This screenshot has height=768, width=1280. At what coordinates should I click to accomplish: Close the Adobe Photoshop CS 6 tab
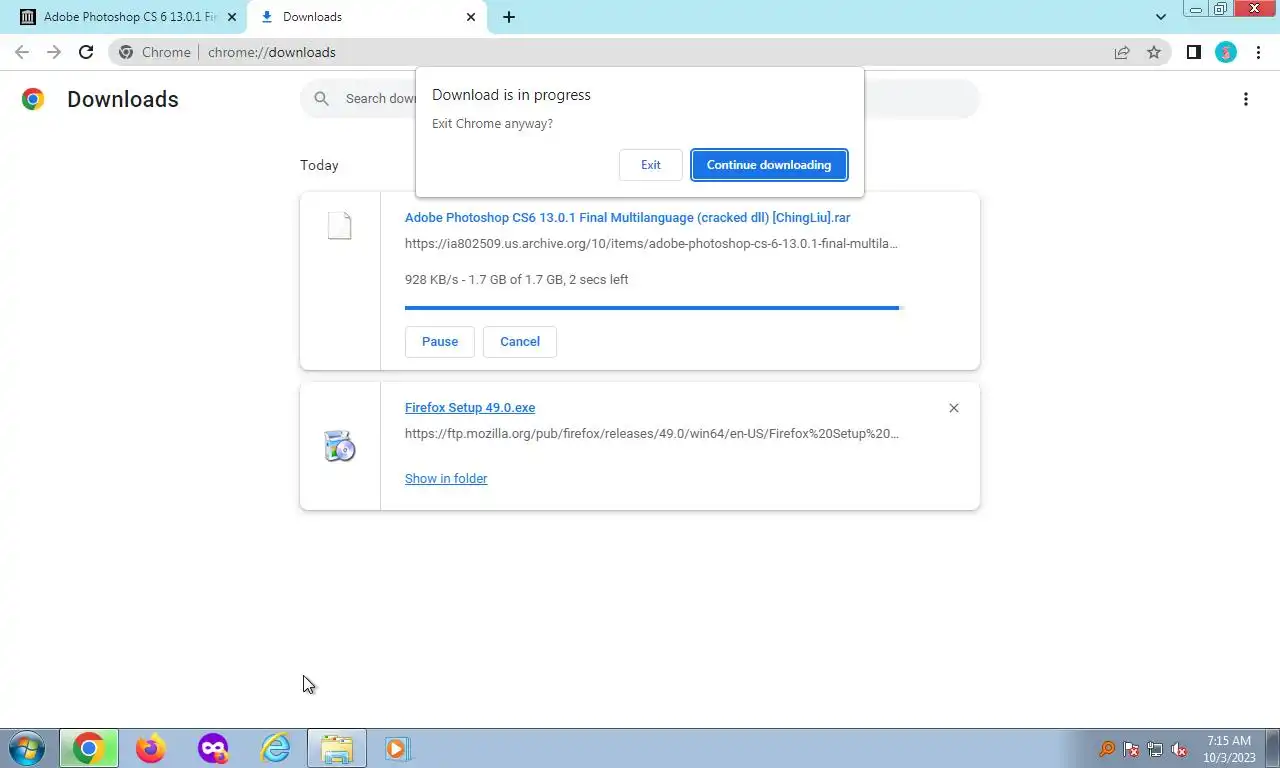pyautogui.click(x=232, y=17)
